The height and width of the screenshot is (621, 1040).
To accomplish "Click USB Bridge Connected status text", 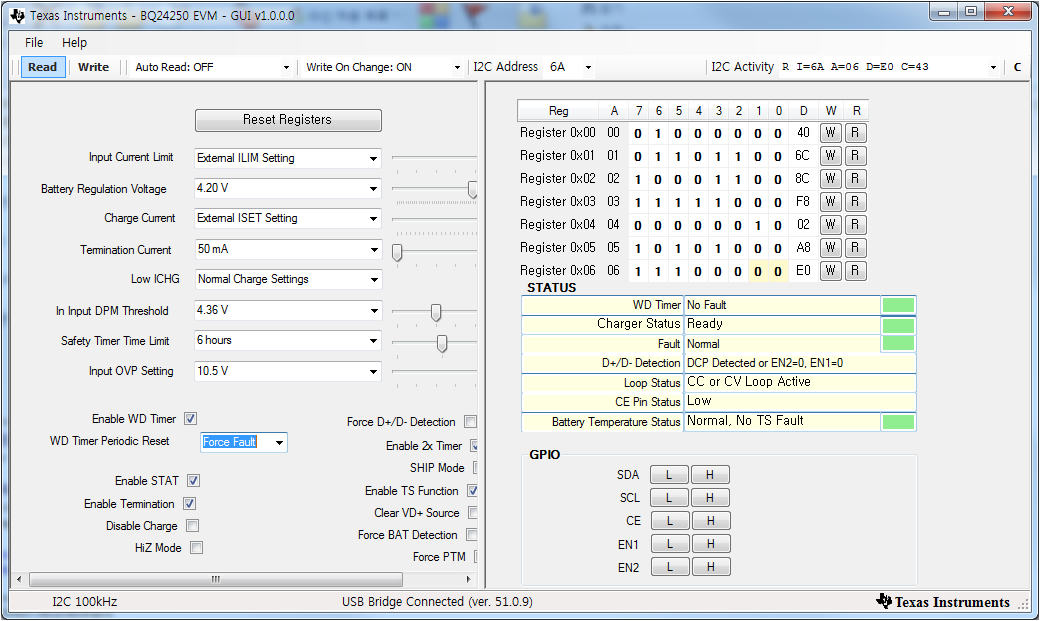I will click(x=437, y=602).
